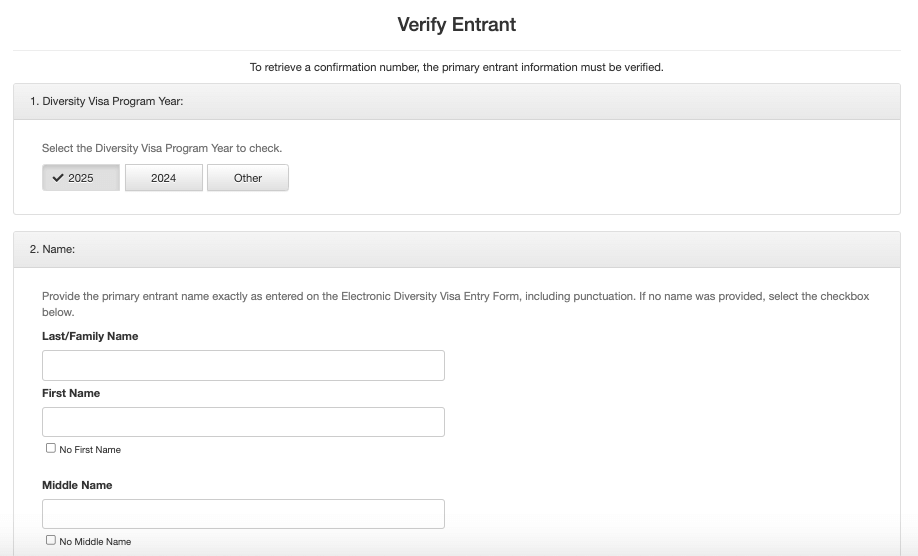The width and height of the screenshot is (918, 556).
Task: Select the 2024 program year option
Action: pyautogui.click(x=163, y=178)
